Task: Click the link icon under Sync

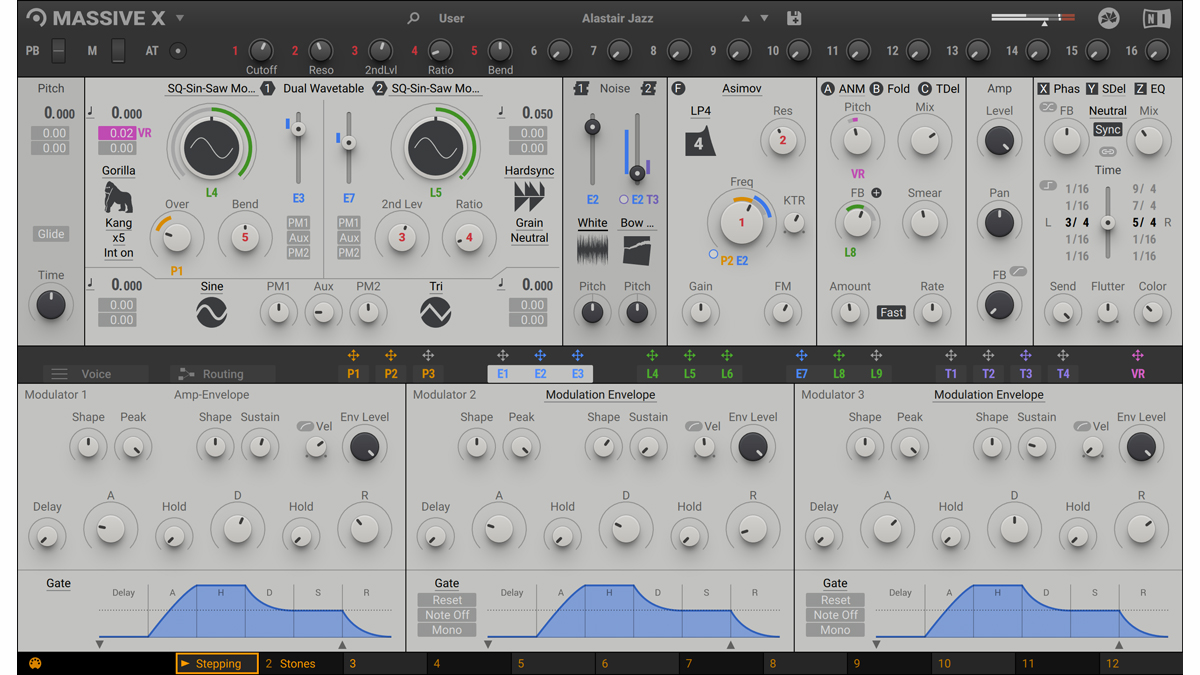Action: point(1107,152)
